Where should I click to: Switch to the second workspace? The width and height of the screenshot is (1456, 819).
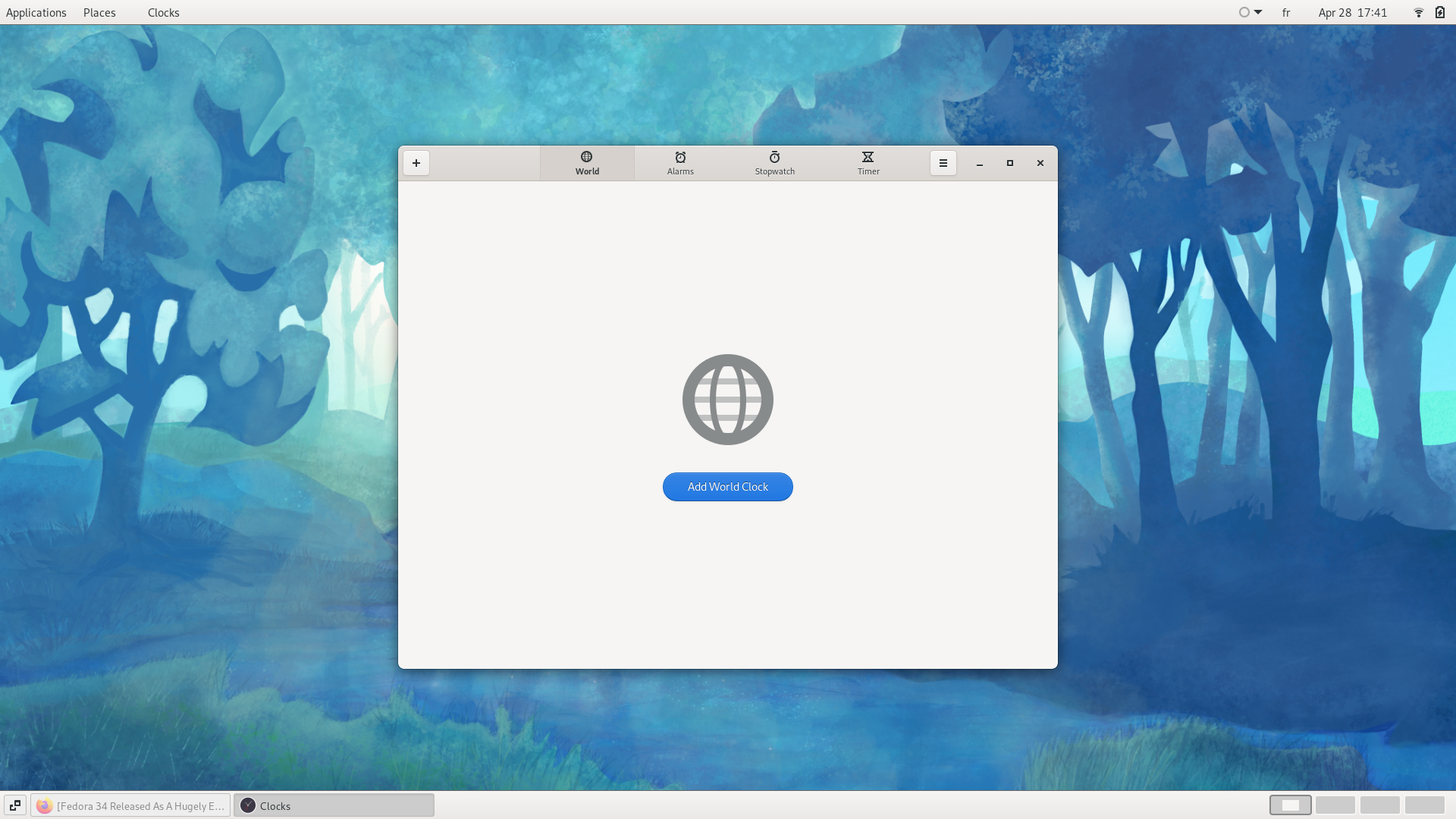pyautogui.click(x=1335, y=805)
